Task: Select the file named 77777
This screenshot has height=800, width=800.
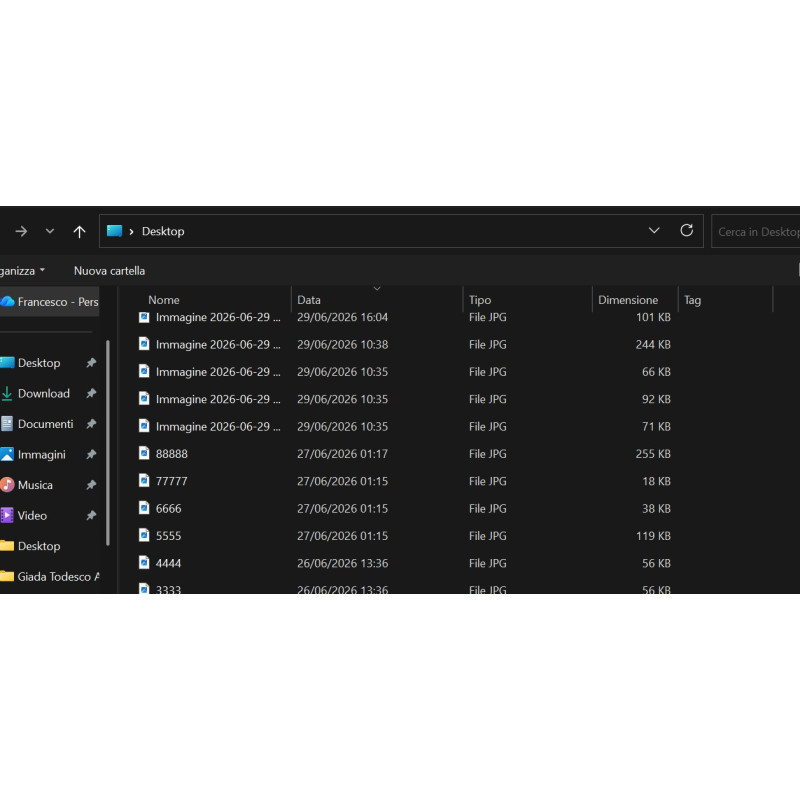Action: 405,481
